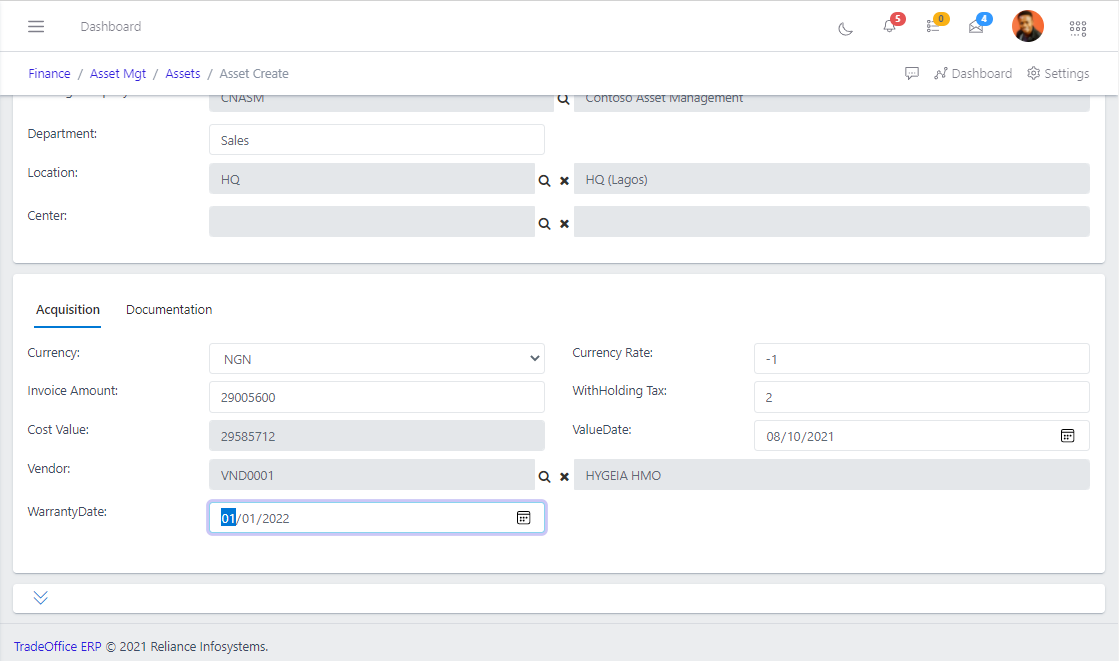Expand the collapsed section via double chevron
The image size is (1119, 661).
point(40,597)
